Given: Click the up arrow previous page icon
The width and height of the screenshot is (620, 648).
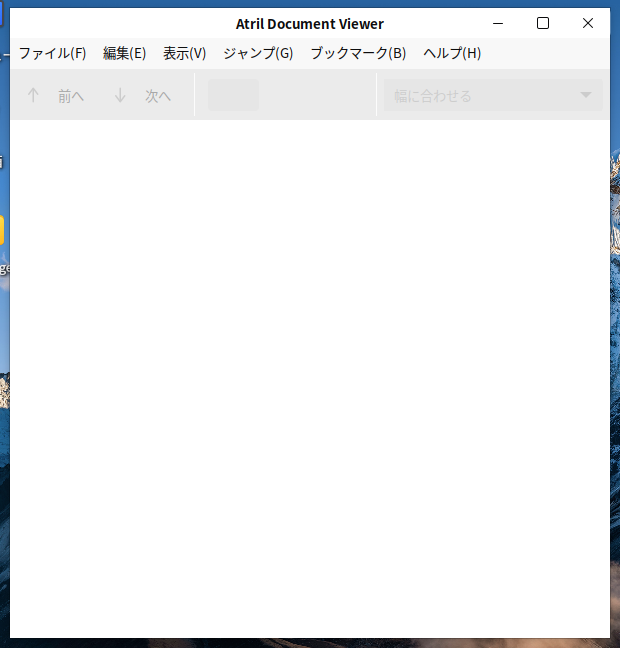Looking at the screenshot, I should (x=33, y=95).
